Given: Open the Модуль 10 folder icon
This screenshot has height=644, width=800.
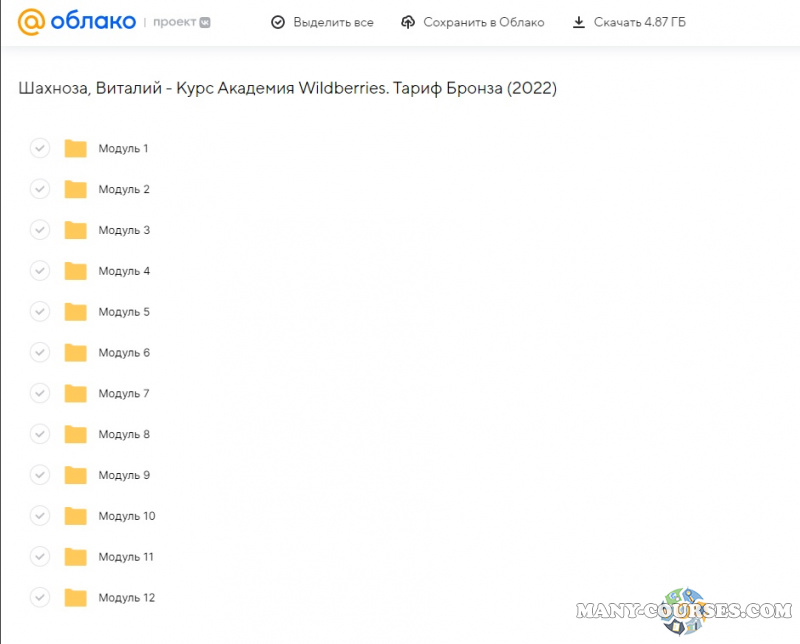Looking at the screenshot, I should pyautogui.click(x=75, y=516).
